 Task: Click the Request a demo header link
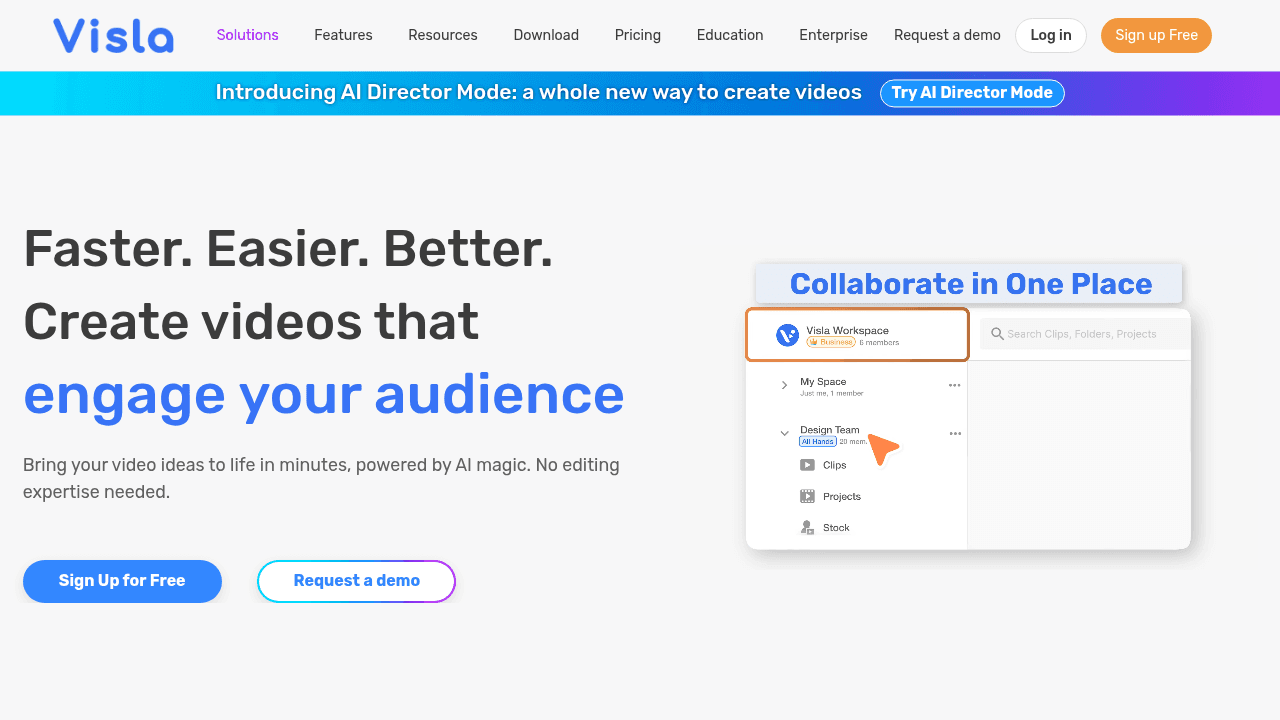click(946, 35)
